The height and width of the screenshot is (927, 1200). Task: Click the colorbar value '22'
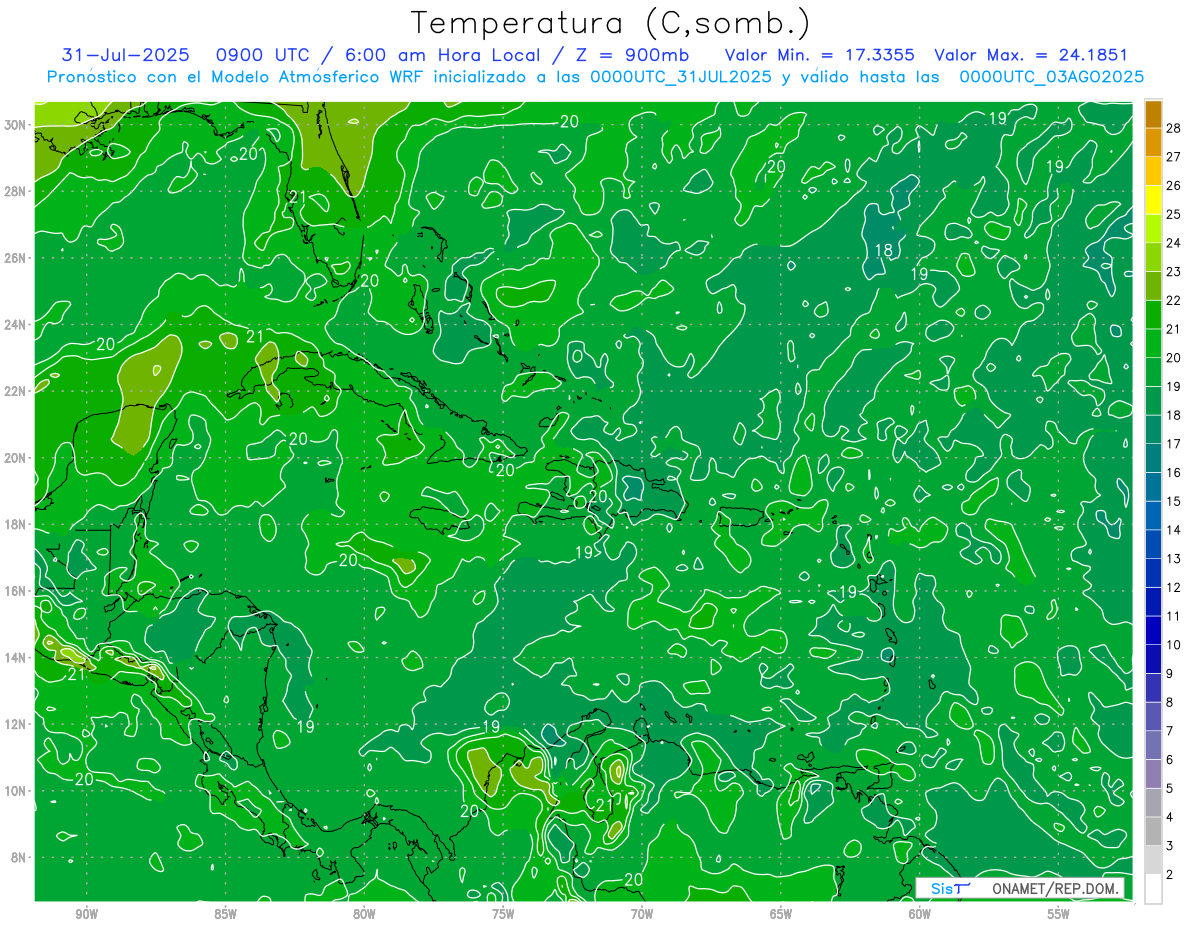1173,300
